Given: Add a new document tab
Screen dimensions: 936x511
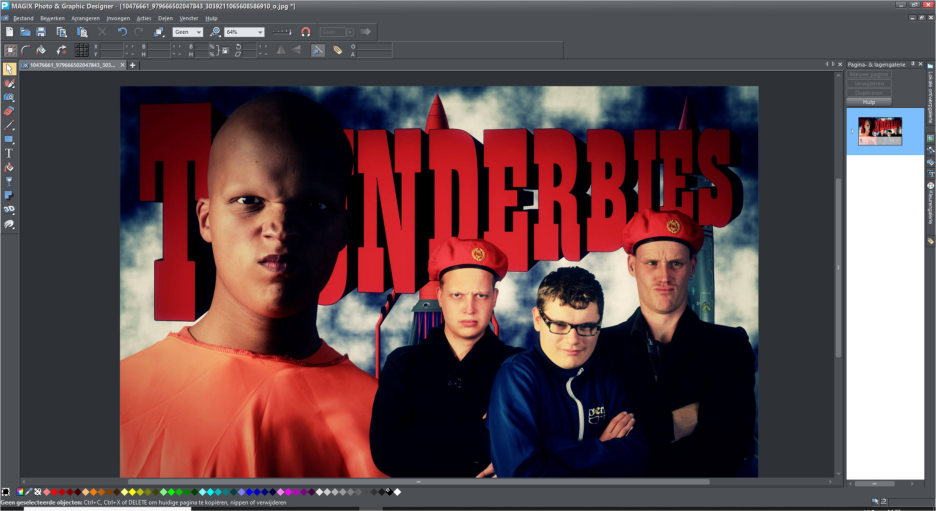Looking at the screenshot, I should [132, 65].
